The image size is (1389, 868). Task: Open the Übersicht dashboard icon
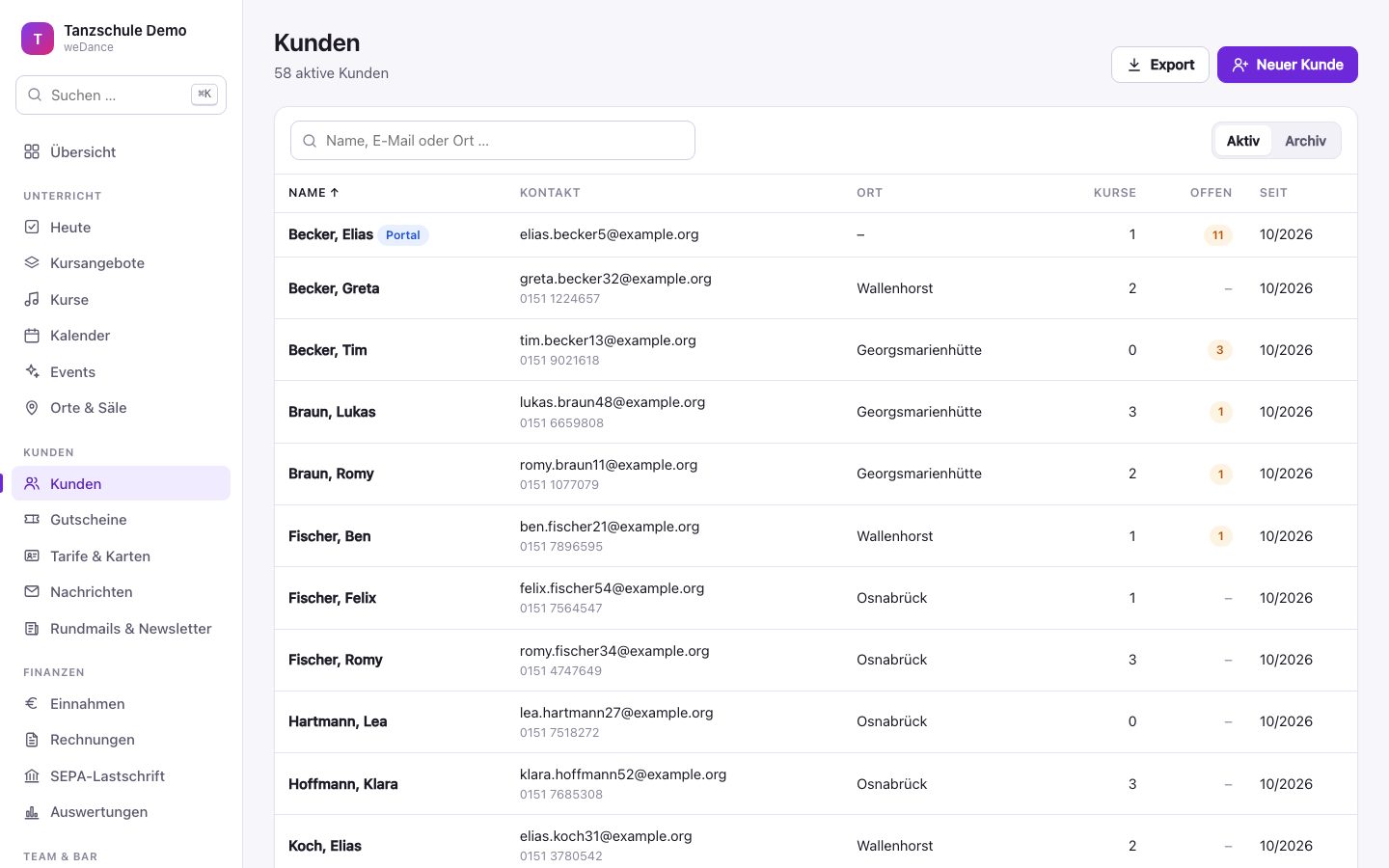pyautogui.click(x=32, y=151)
